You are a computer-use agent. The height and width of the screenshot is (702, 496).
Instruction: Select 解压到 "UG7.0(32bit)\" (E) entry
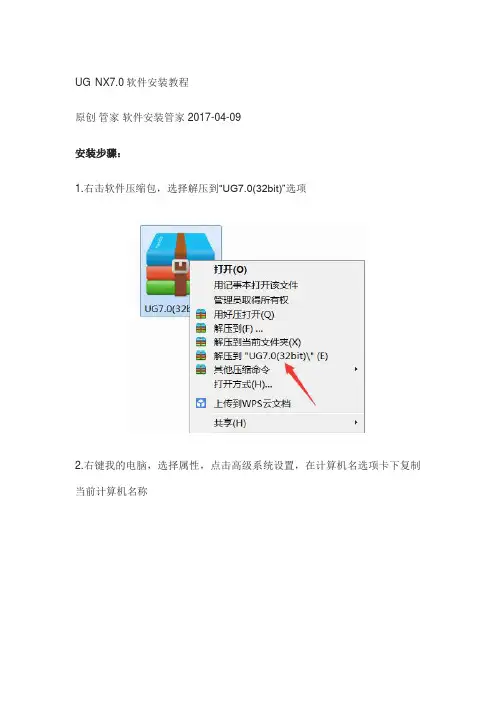tap(270, 356)
